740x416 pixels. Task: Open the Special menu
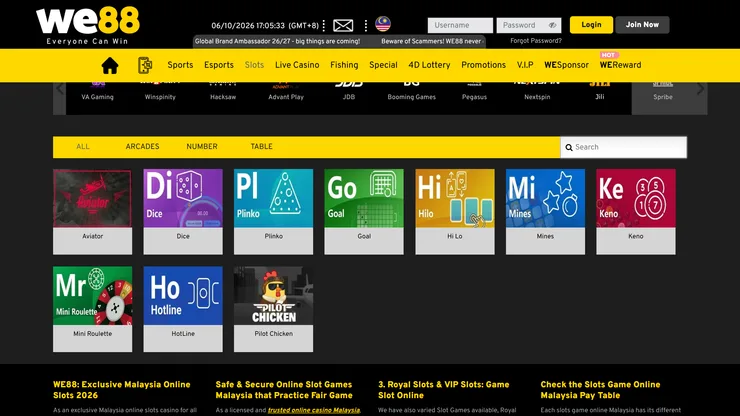point(383,65)
